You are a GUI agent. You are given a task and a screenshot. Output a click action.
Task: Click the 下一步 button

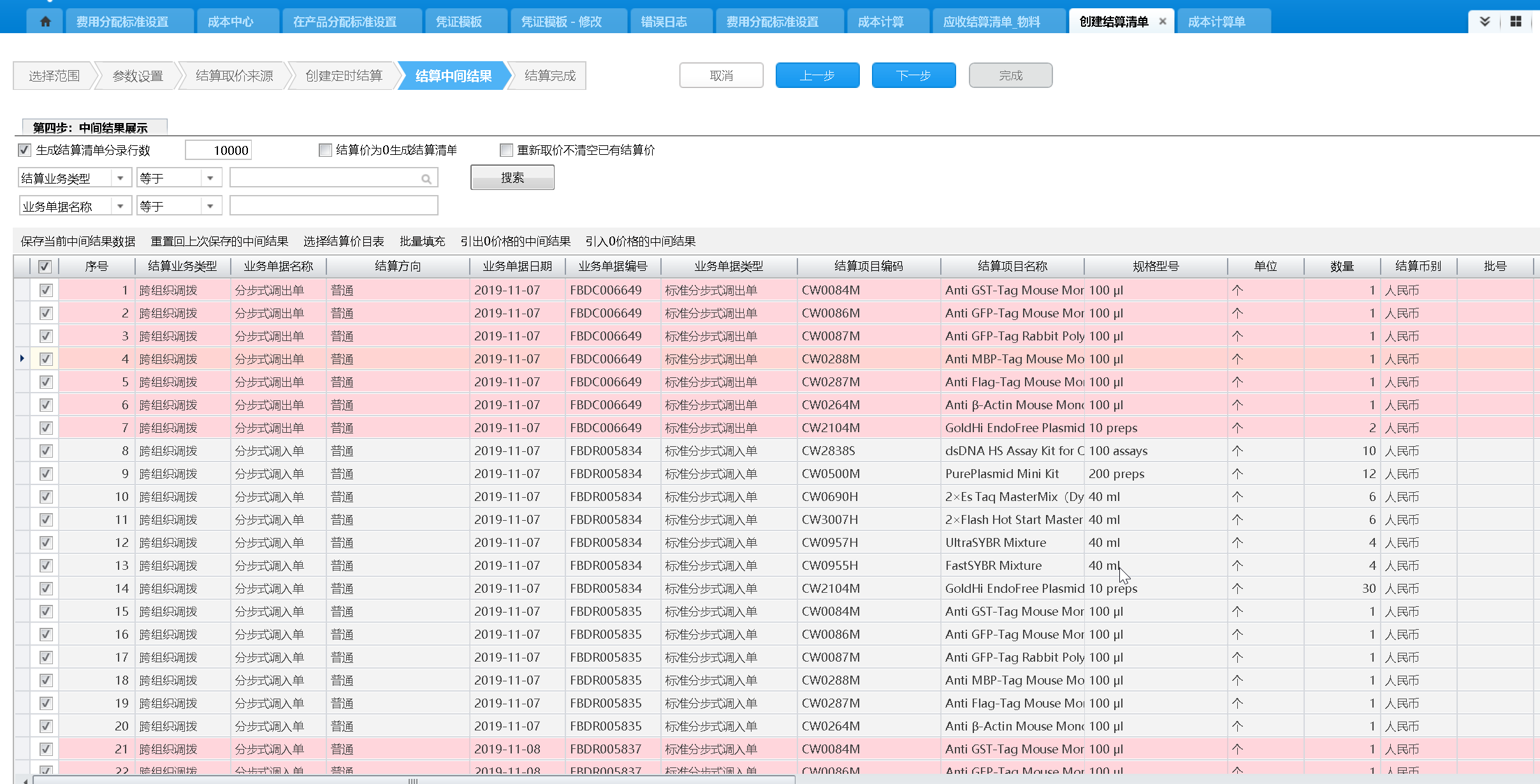tap(914, 75)
